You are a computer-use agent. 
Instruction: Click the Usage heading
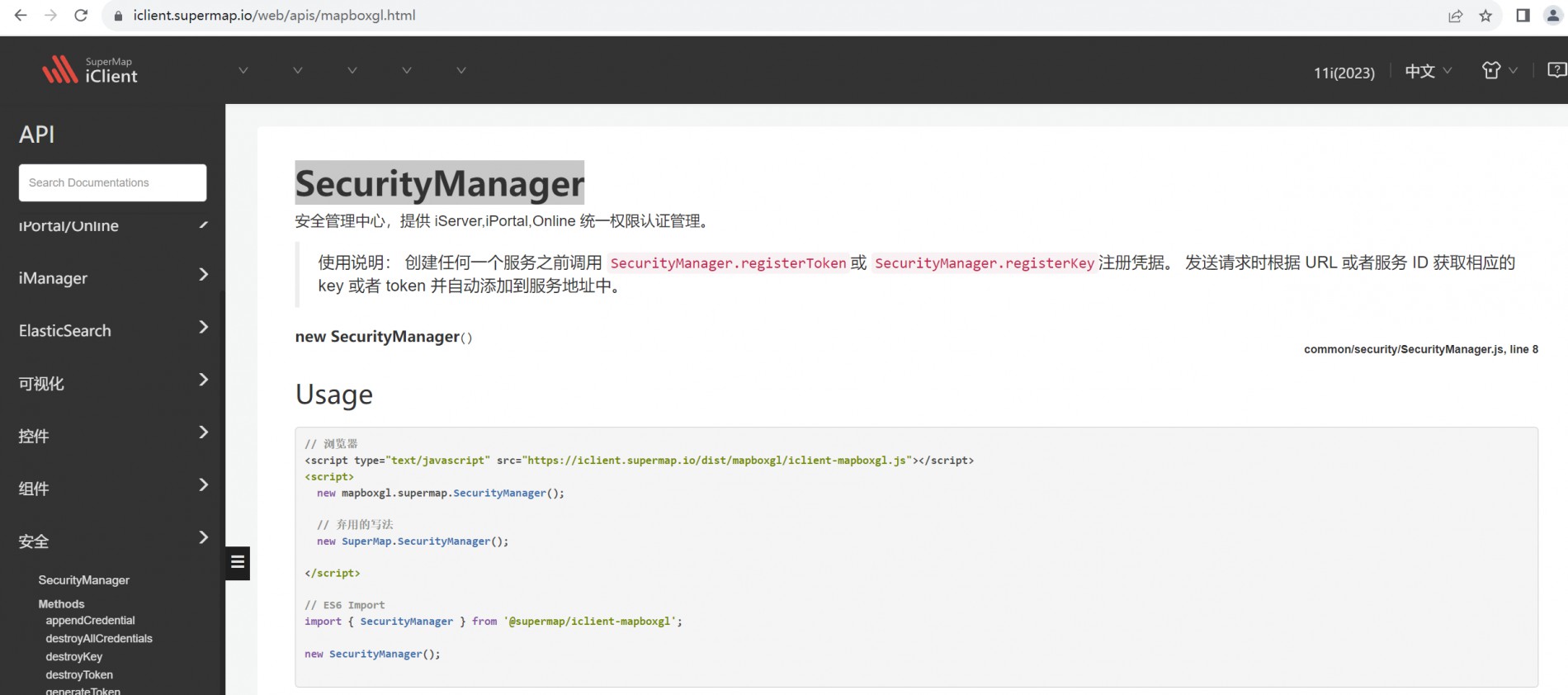click(334, 395)
